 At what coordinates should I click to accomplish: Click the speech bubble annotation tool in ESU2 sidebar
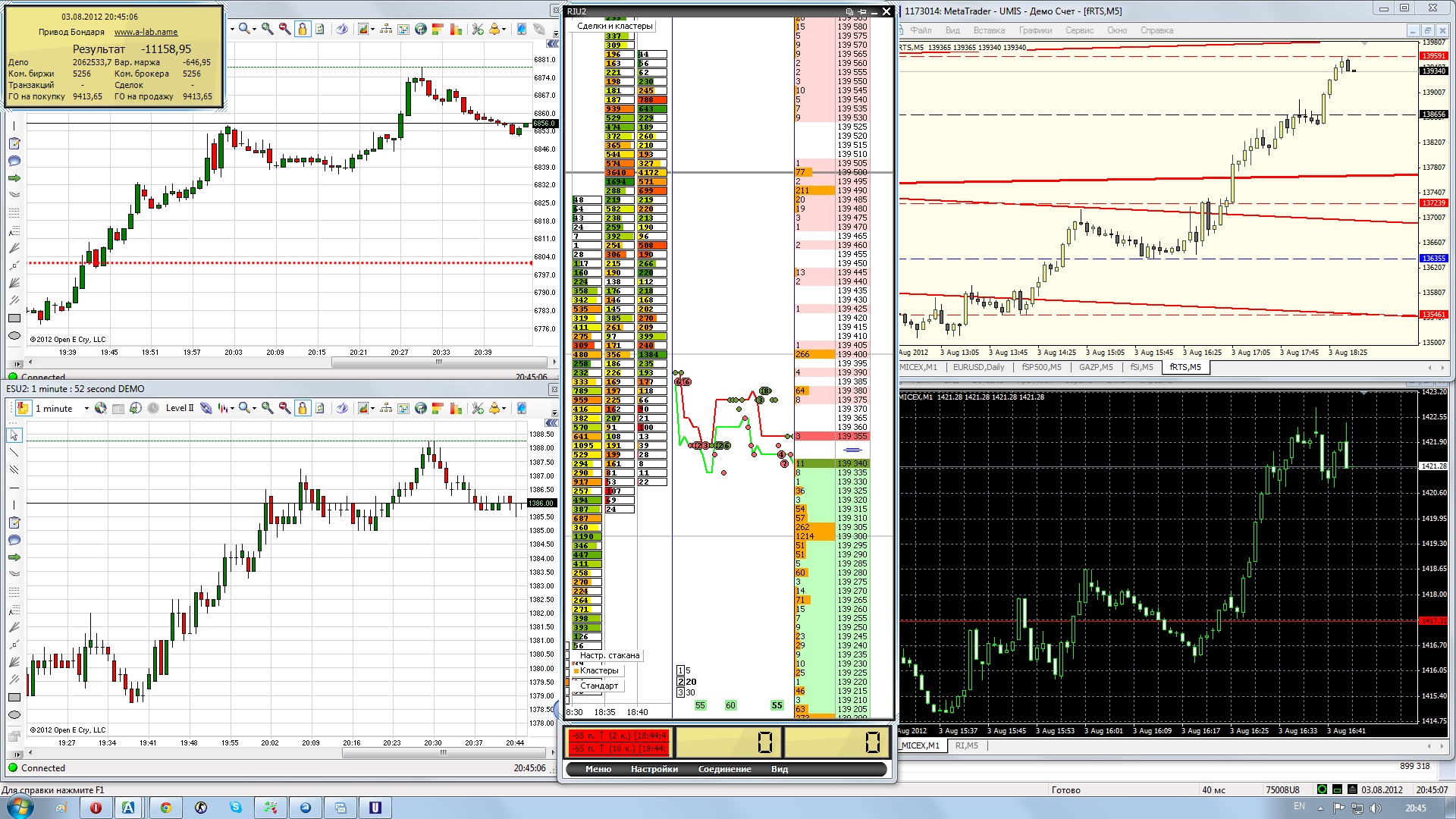(x=14, y=540)
